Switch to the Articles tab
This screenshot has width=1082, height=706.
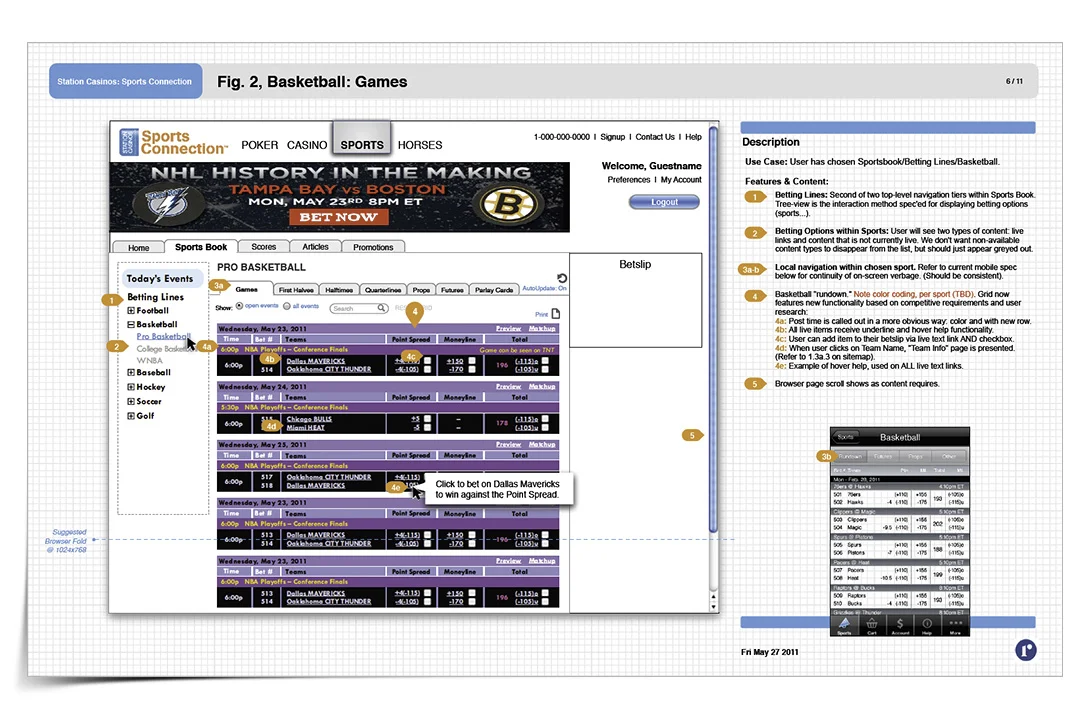(x=315, y=246)
